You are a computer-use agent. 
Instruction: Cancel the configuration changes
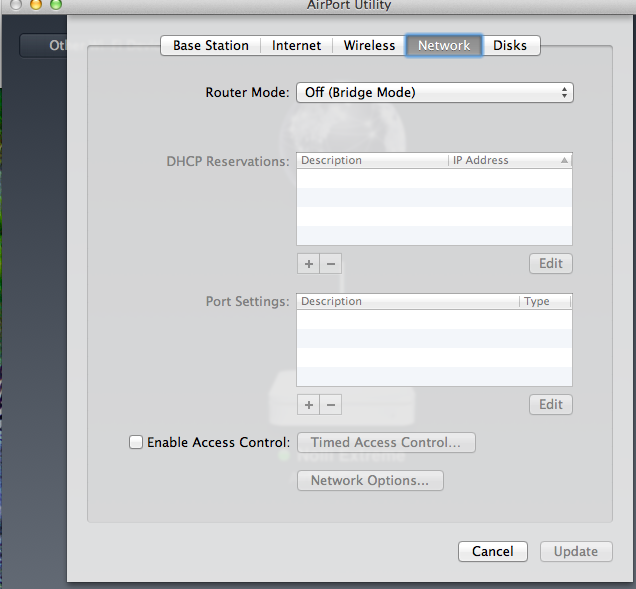[x=493, y=551]
